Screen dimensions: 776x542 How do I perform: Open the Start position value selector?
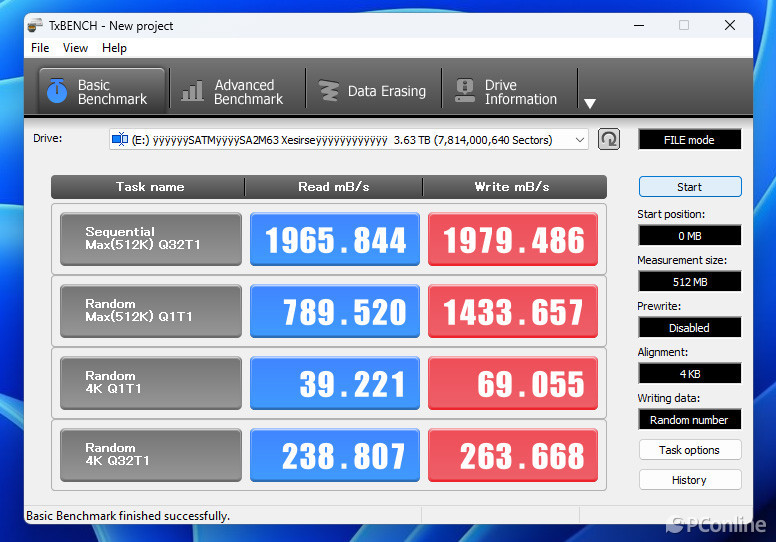pos(689,236)
